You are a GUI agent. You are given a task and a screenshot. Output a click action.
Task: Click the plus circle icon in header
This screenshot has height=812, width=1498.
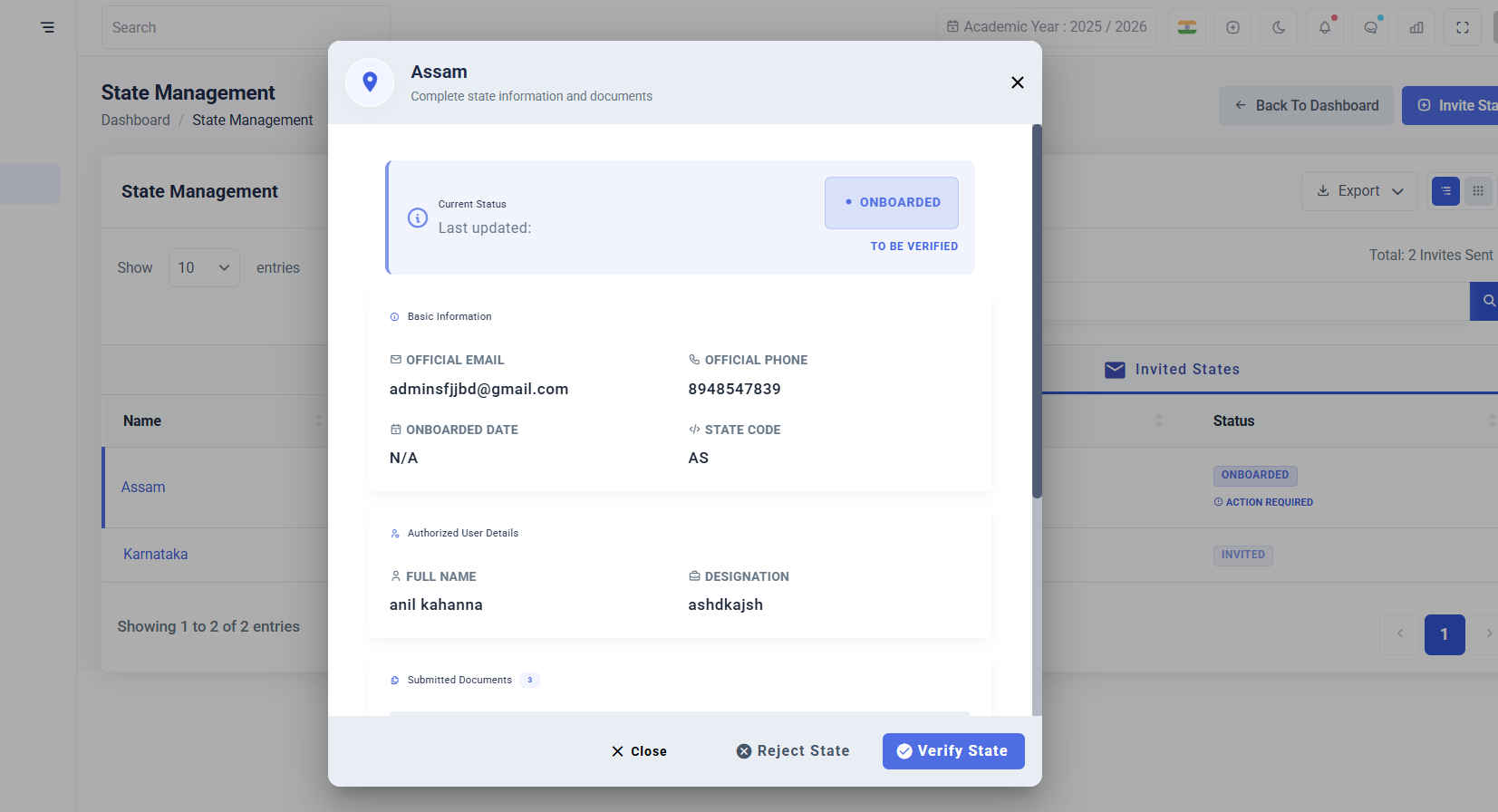coord(1232,27)
